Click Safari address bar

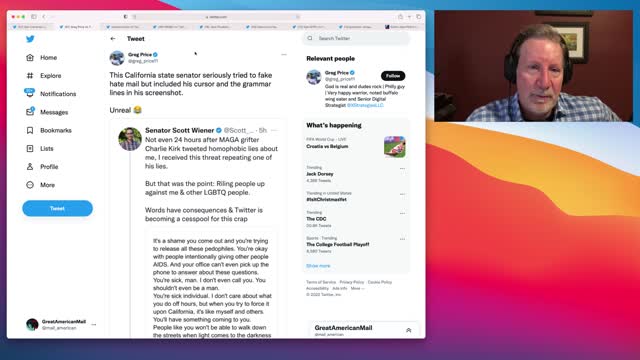pos(216,17)
